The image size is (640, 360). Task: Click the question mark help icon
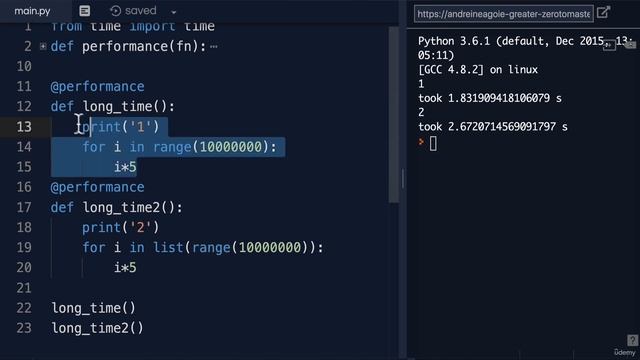[633, 340]
